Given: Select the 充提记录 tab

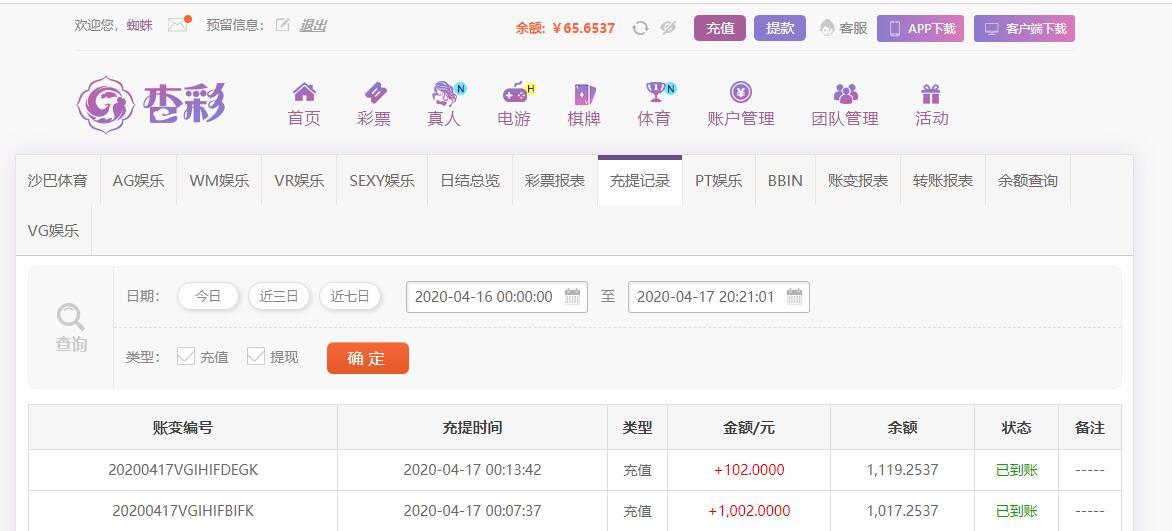Looking at the screenshot, I should [640, 180].
